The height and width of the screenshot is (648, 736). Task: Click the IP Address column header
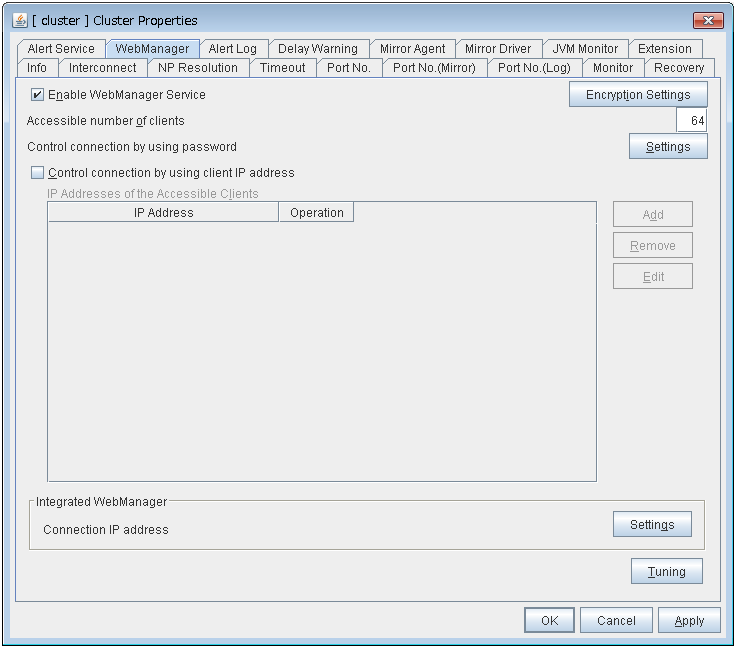pos(163,213)
